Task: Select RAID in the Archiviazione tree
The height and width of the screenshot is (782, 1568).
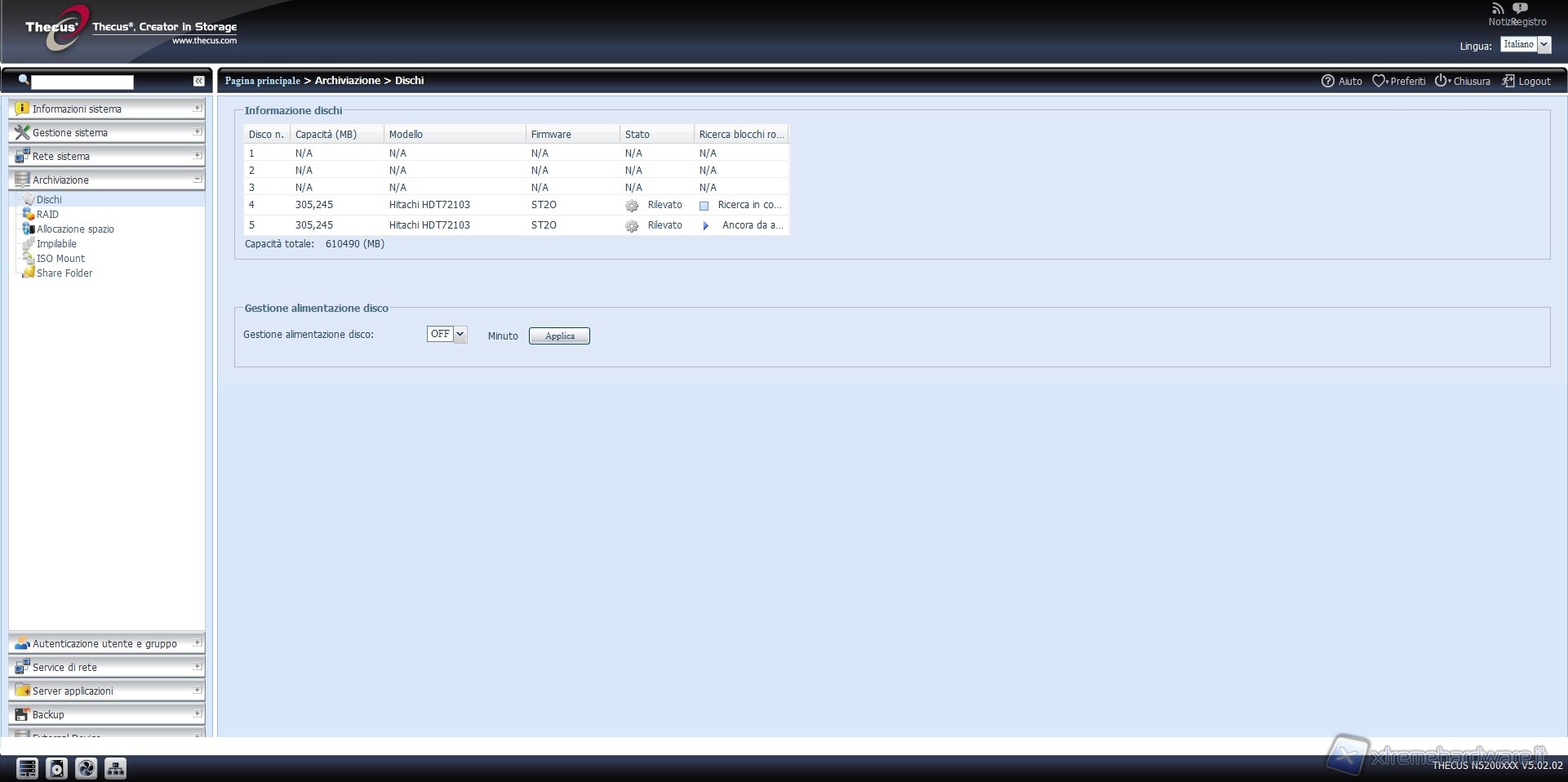Action: pyautogui.click(x=47, y=215)
